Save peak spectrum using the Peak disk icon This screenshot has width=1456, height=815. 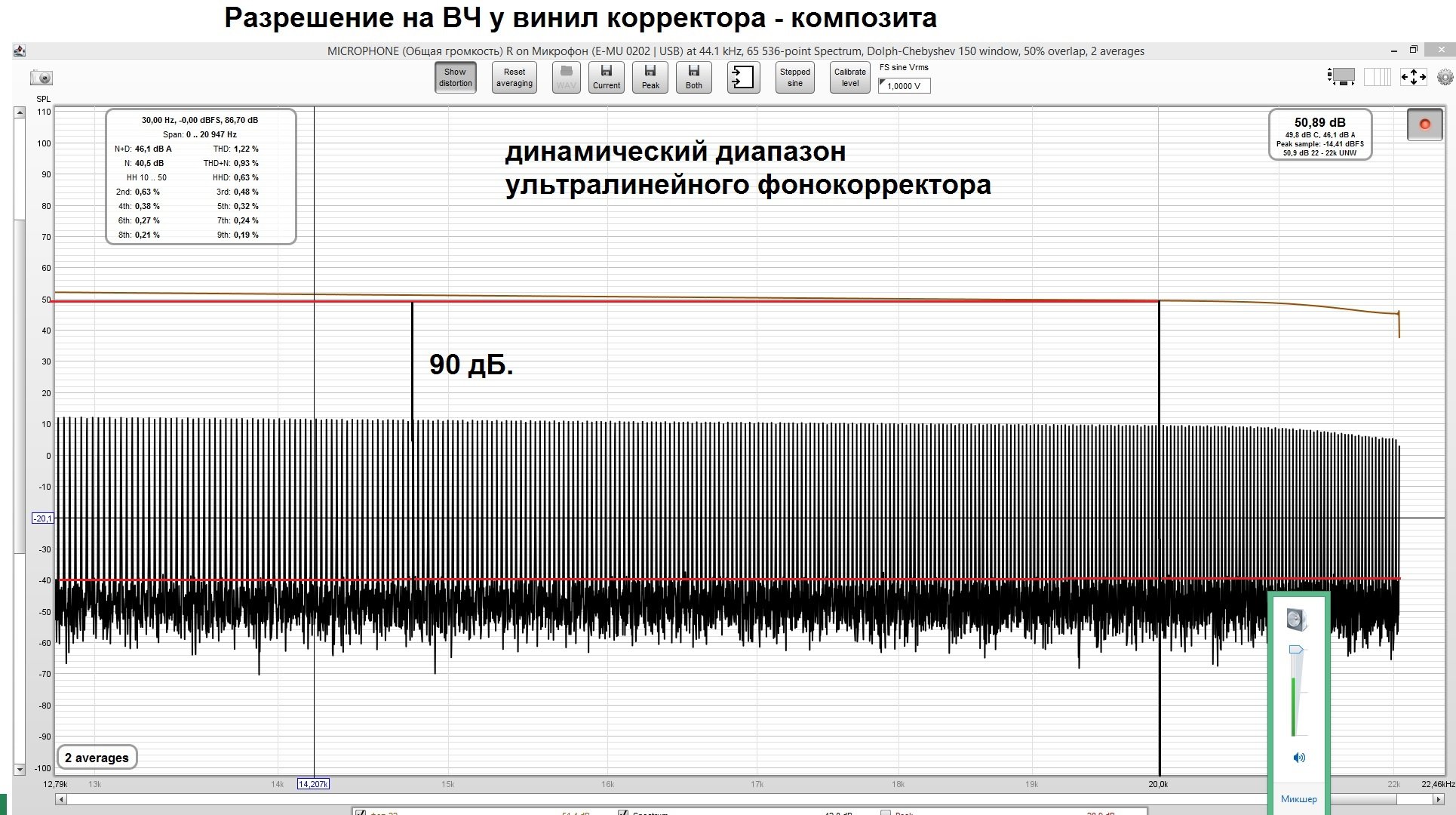[x=650, y=76]
